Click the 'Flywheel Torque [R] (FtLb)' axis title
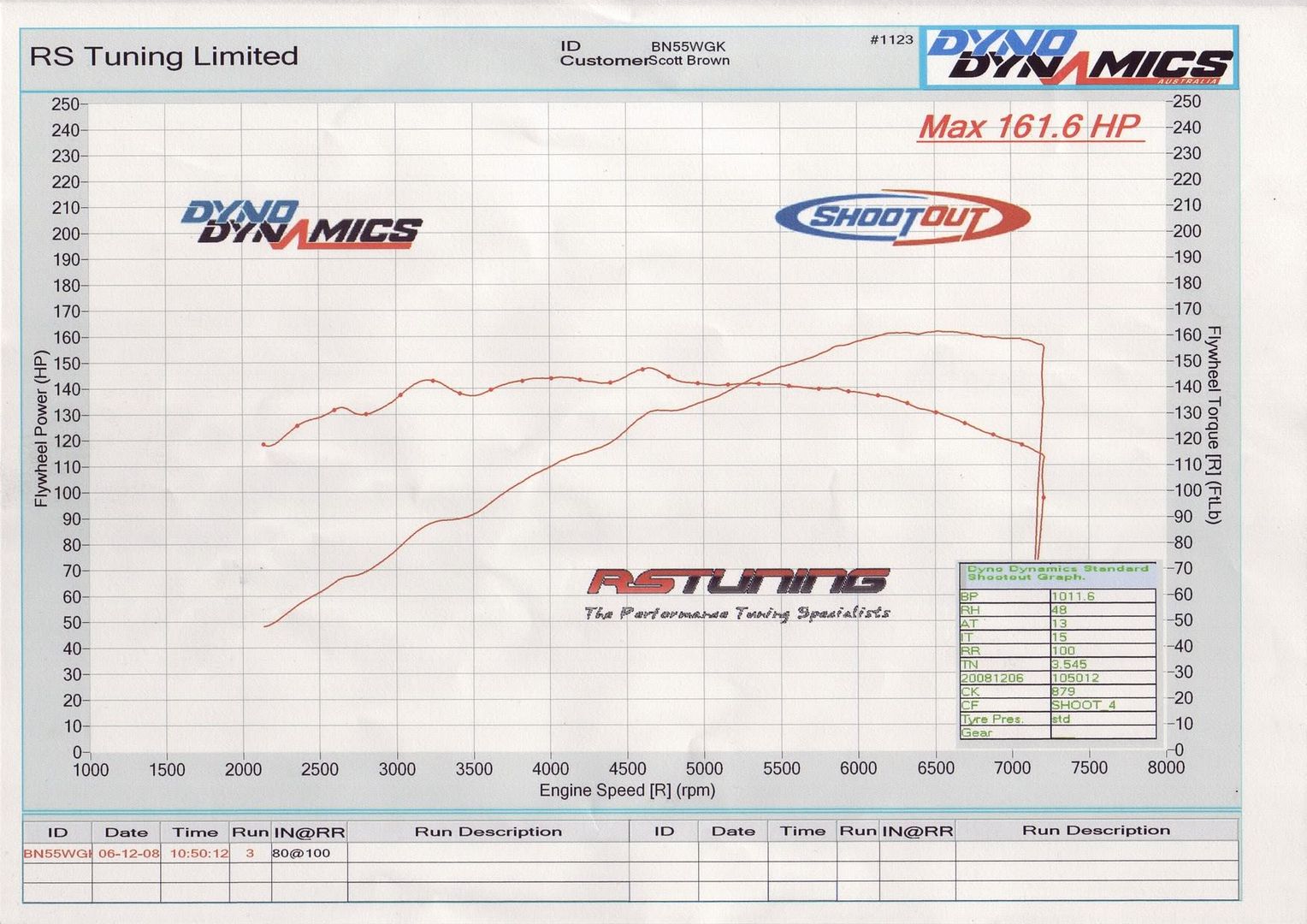The image size is (1307, 924). pyautogui.click(x=1213, y=425)
